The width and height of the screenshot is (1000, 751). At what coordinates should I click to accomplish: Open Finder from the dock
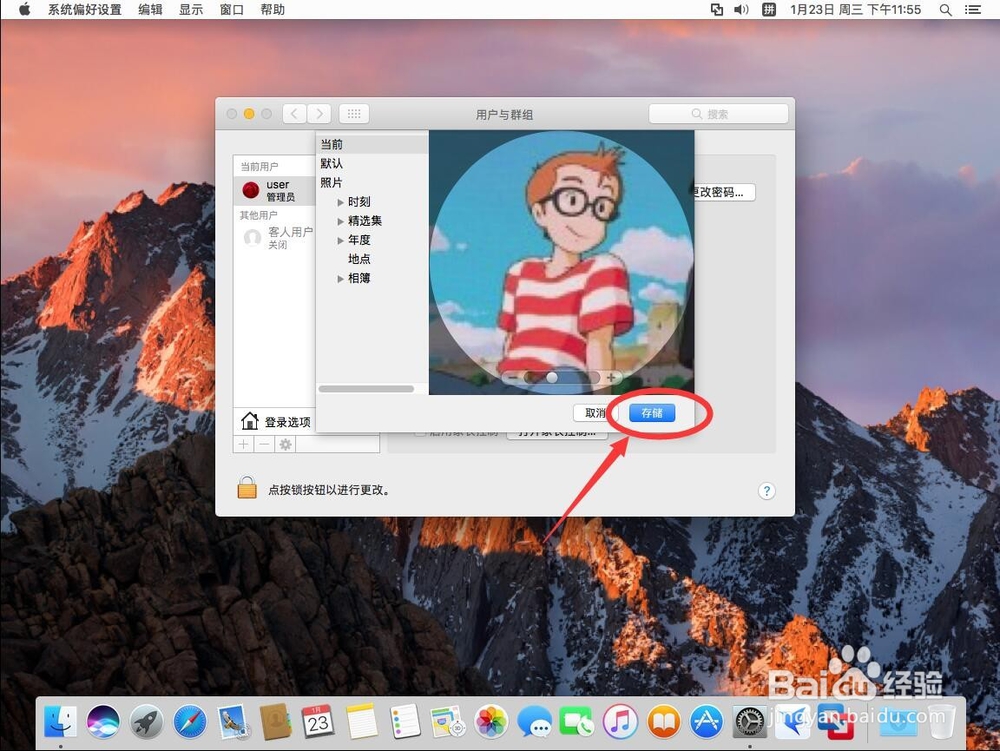point(61,722)
